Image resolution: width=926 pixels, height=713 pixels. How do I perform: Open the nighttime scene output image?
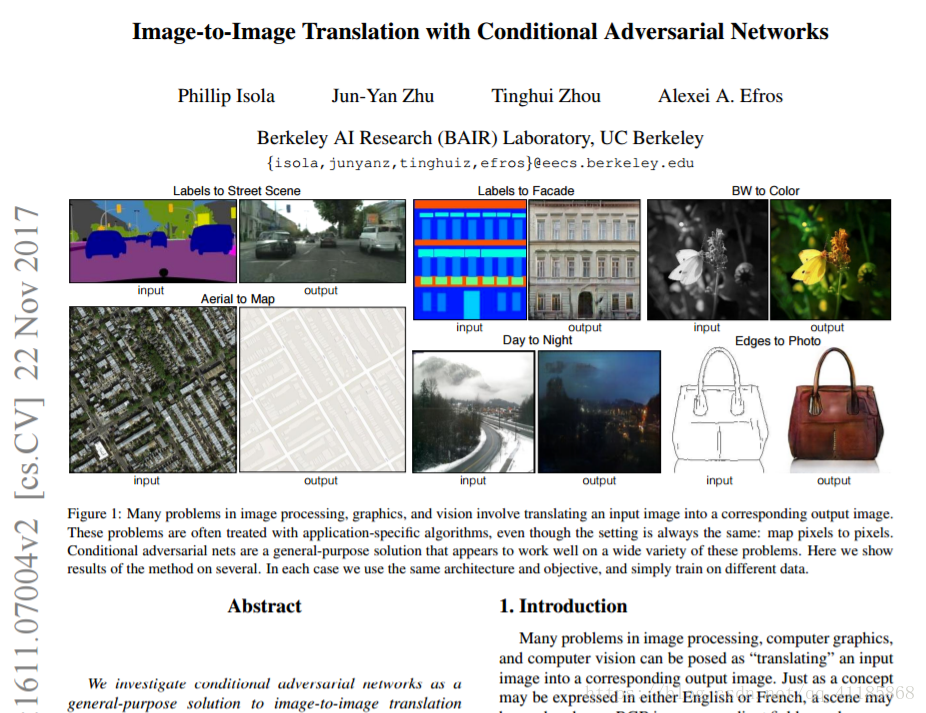coord(599,412)
